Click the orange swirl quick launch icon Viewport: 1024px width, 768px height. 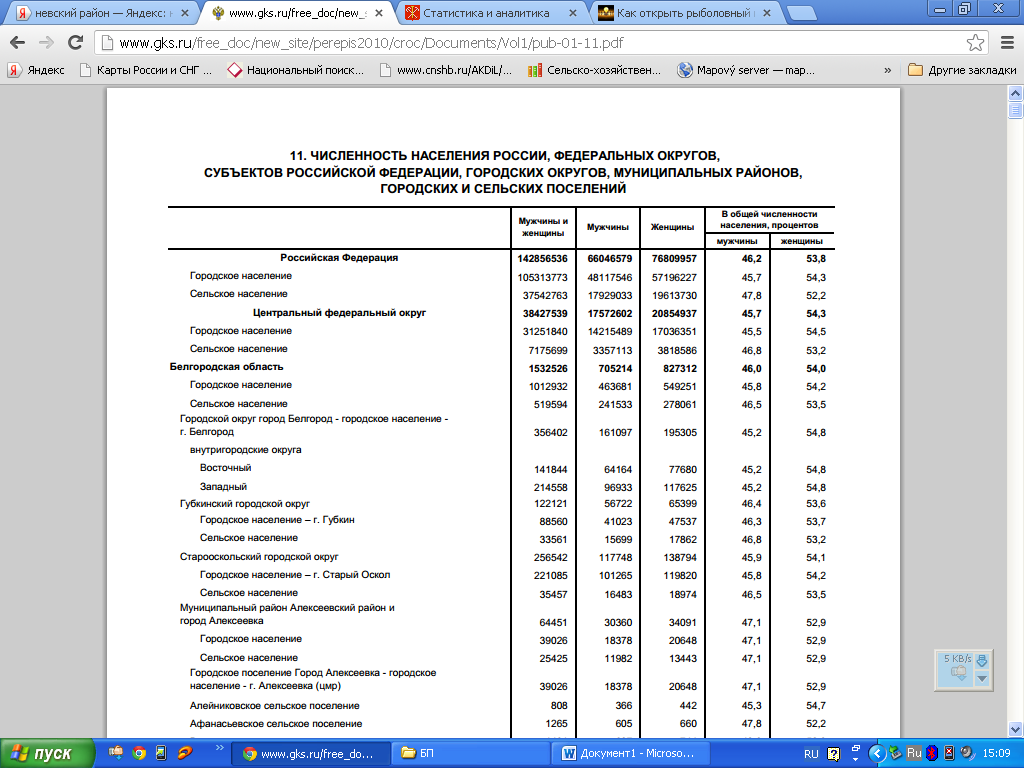[185, 752]
